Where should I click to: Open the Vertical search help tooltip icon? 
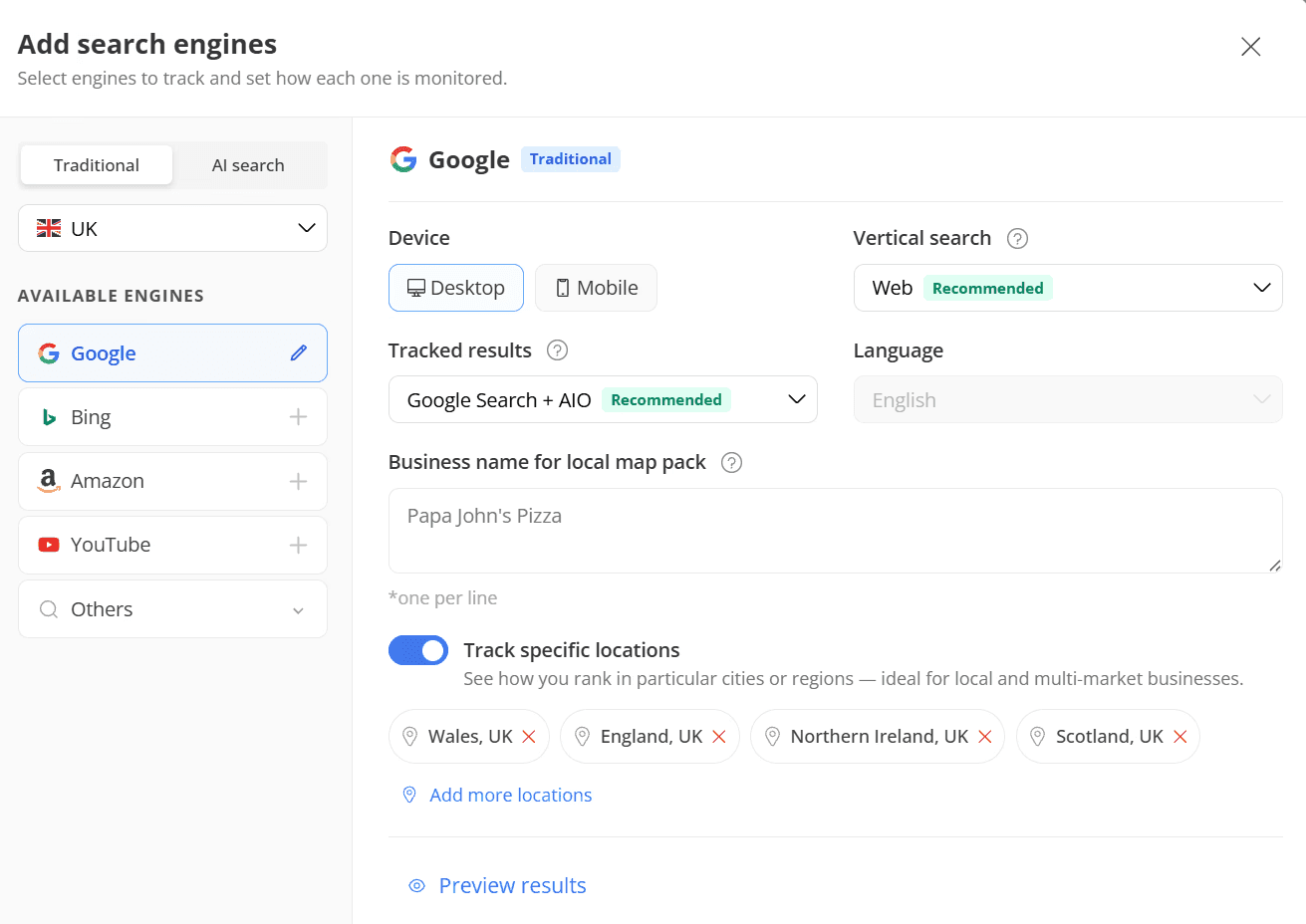tap(1017, 238)
